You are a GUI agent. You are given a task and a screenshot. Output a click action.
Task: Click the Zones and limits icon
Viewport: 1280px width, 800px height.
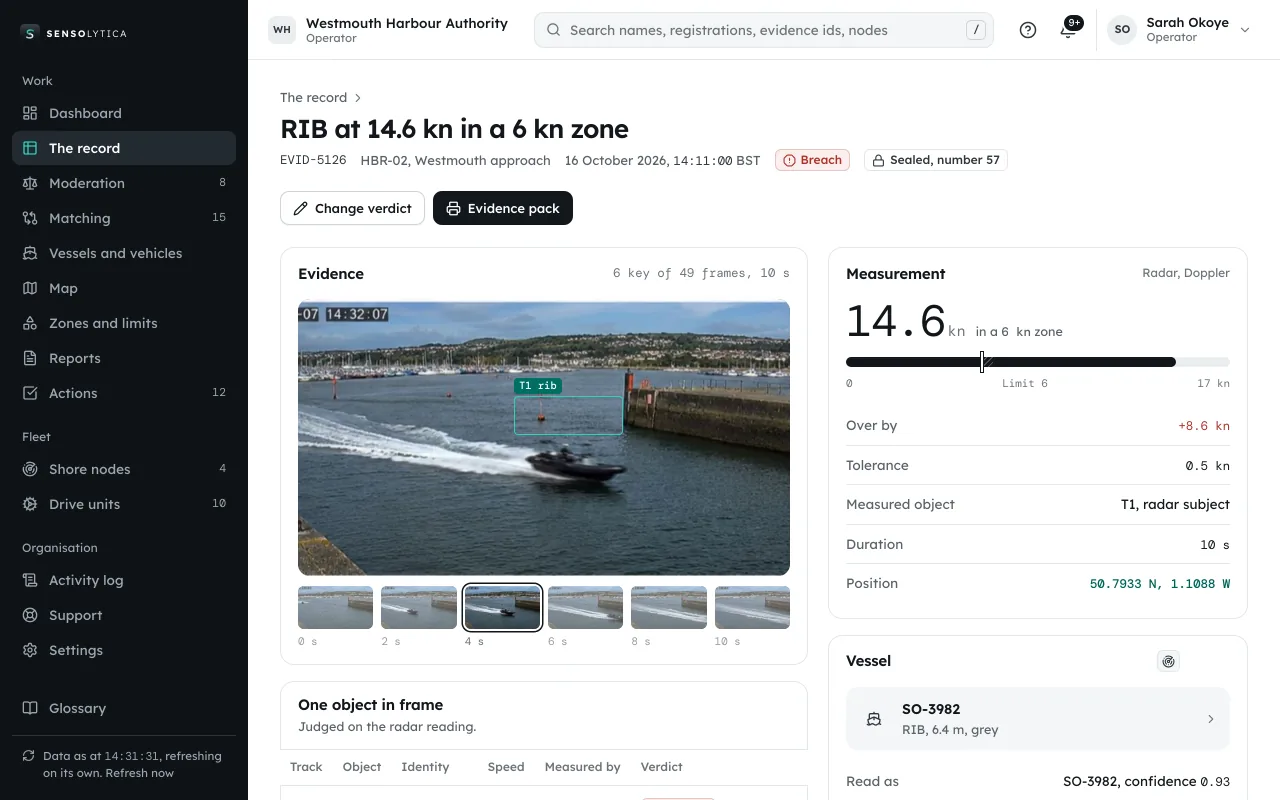(x=30, y=323)
